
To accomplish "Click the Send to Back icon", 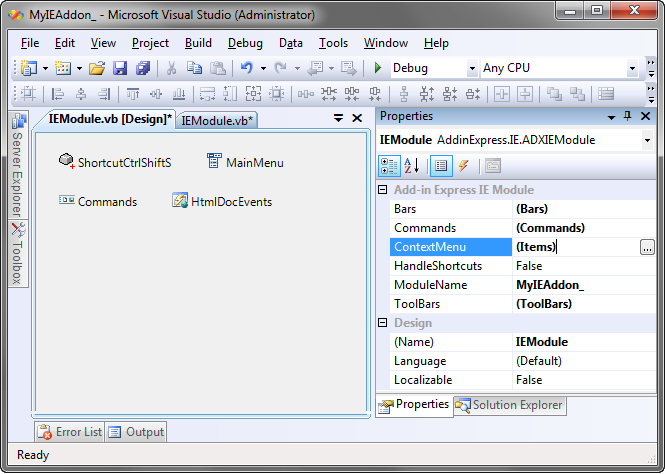I will (577, 94).
